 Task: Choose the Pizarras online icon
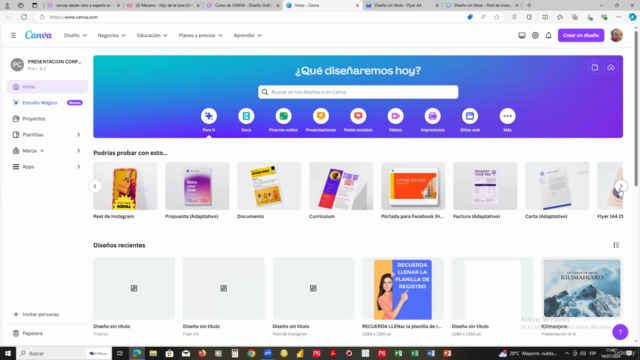click(283, 116)
